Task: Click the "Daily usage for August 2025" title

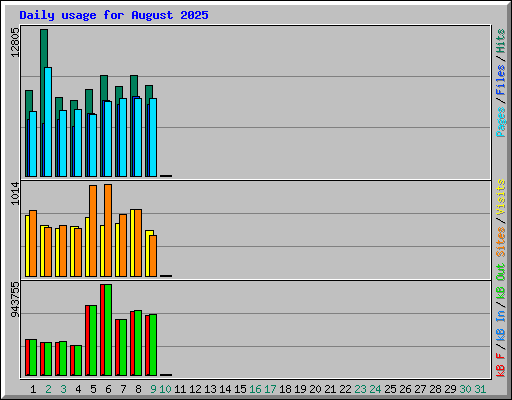Action: (114, 15)
